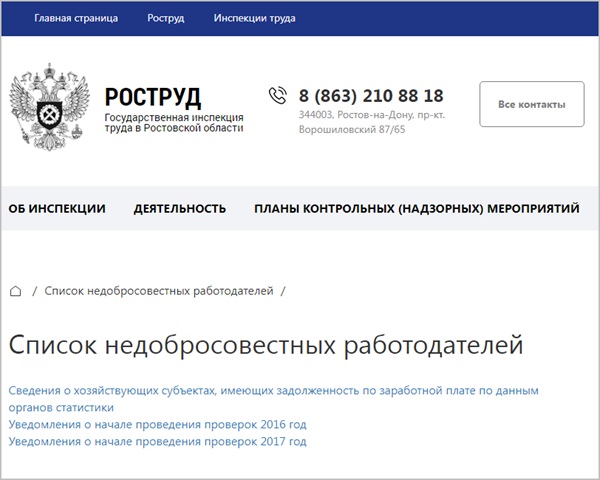Click the РОСТРУД site title
The width and height of the screenshot is (600, 480).
coord(153,97)
